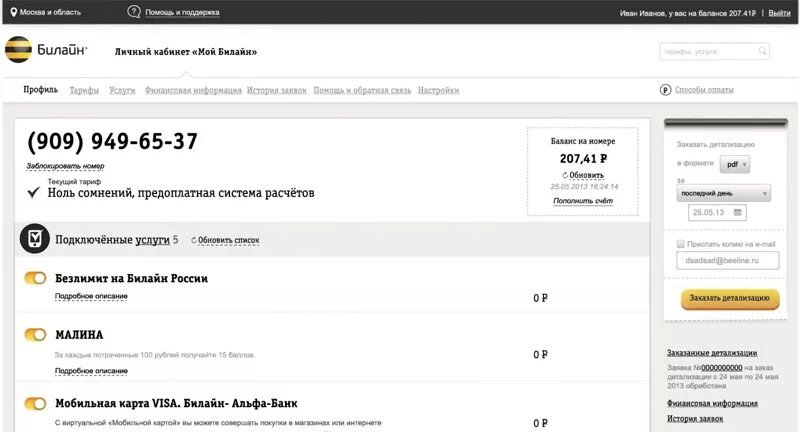800x432 pixels.
Task: Open the последний день period dropdown
Action: click(723, 193)
